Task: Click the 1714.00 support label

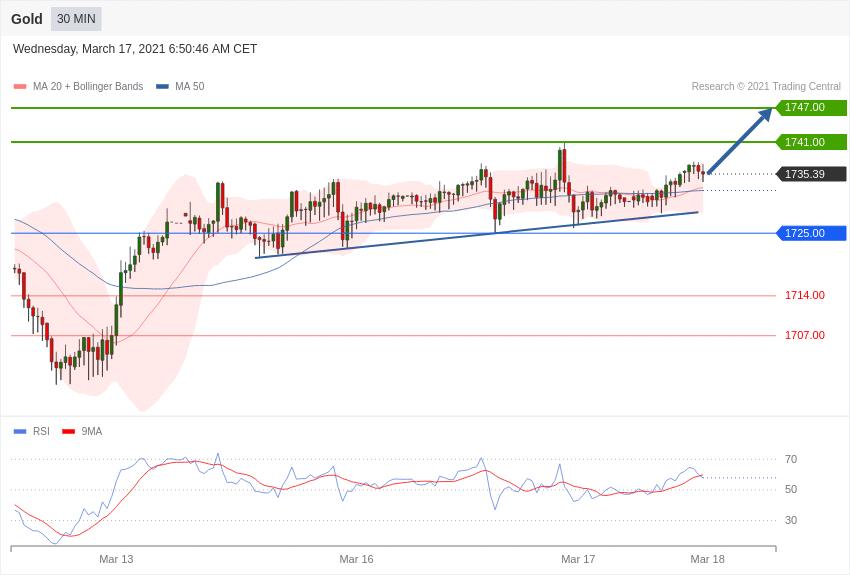Action: click(x=804, y=295)
